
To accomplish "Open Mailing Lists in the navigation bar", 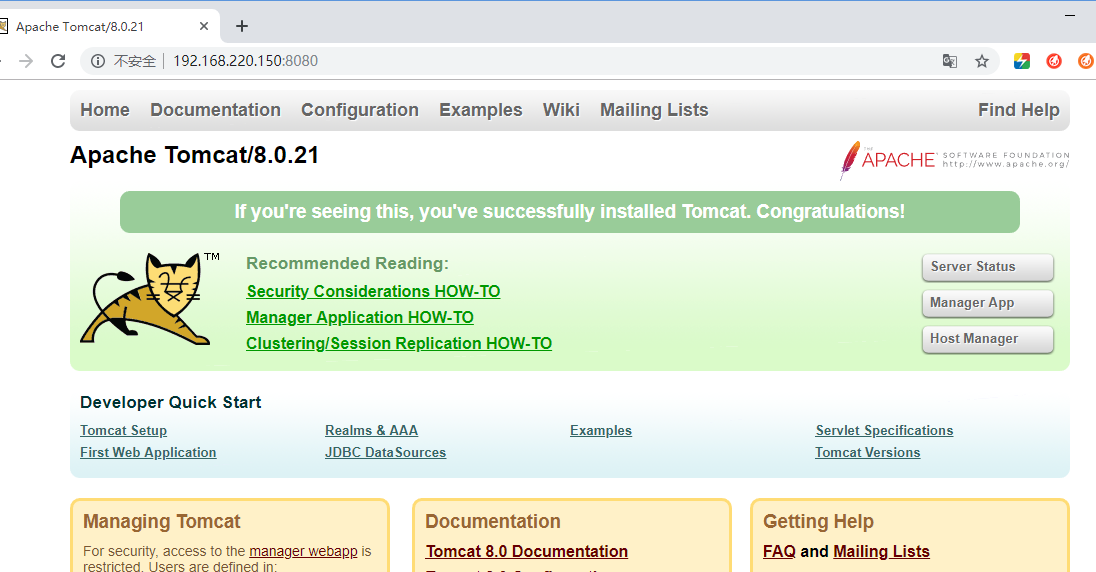I will [x=654, y=110].
